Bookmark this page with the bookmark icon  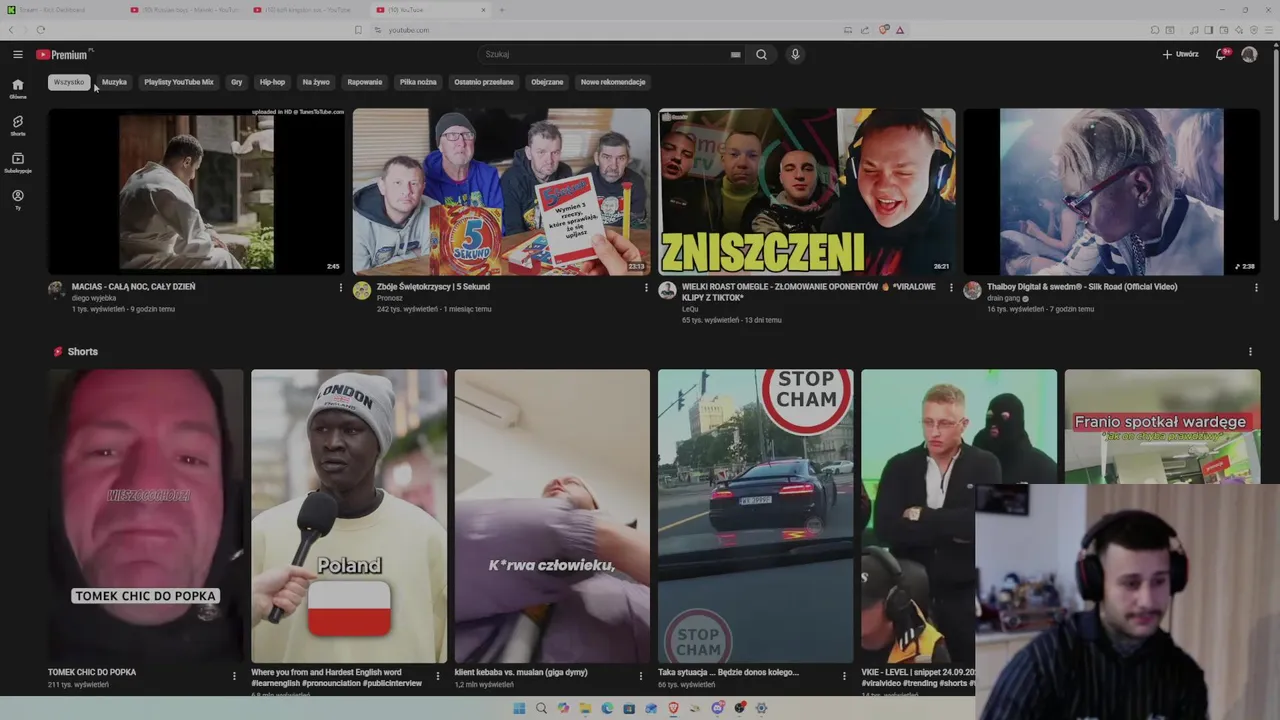(x=358, y=30)
